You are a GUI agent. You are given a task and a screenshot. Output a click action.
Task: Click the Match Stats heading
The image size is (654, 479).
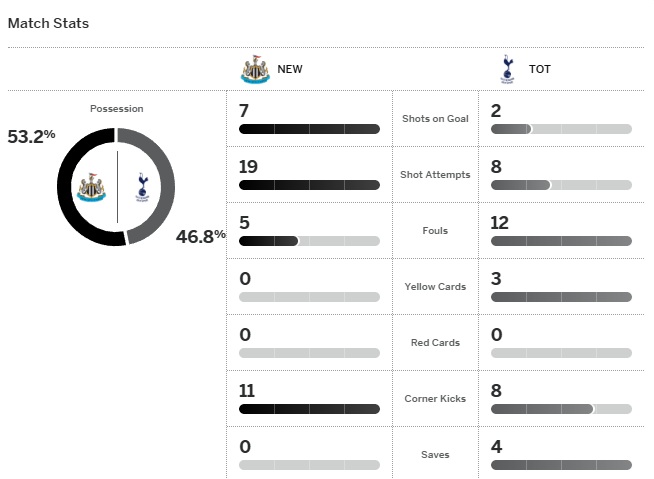pyautogui.click(x=48, y=23)
